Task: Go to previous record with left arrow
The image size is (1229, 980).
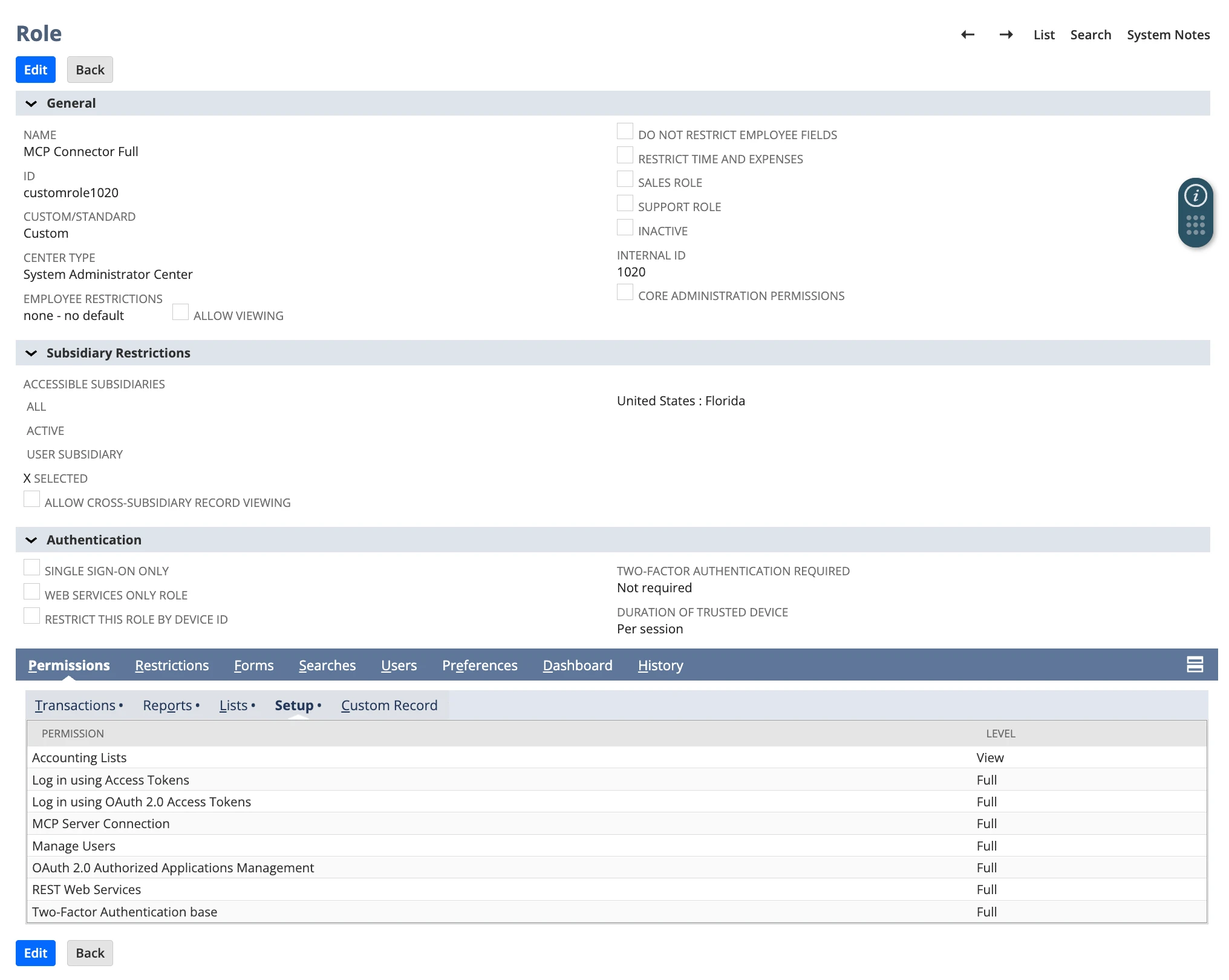Action: click(968, 34)
